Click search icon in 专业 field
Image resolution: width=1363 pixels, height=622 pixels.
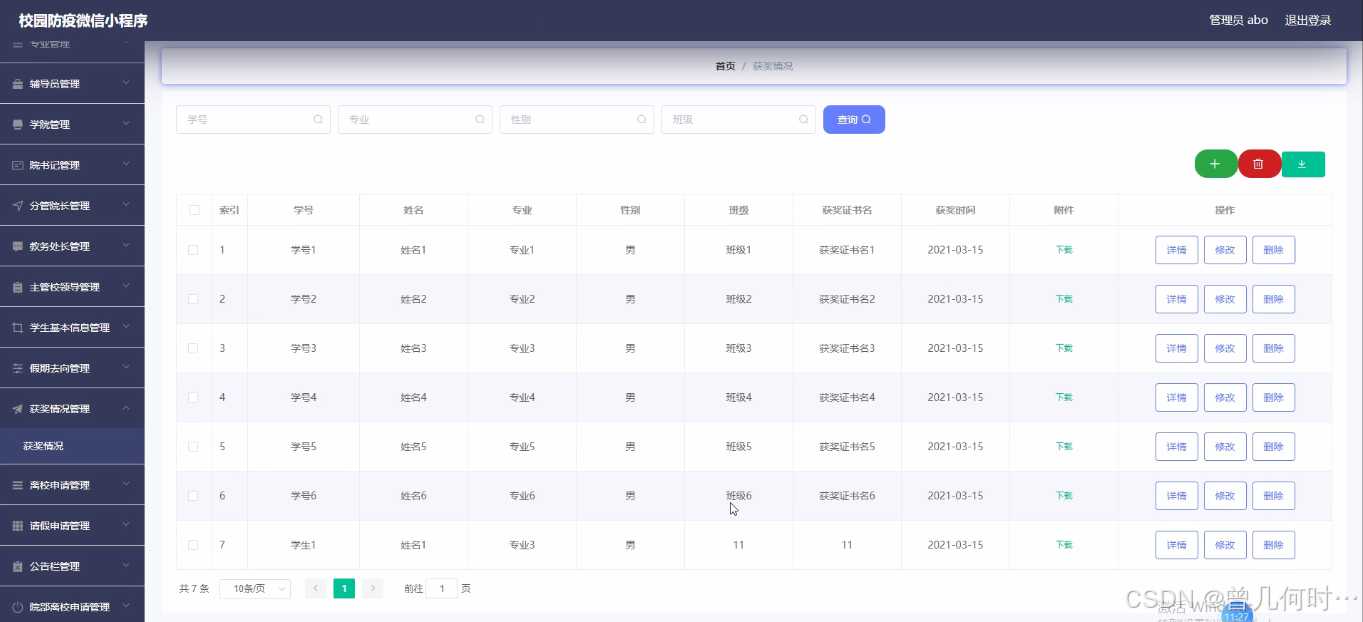point(480,119)
